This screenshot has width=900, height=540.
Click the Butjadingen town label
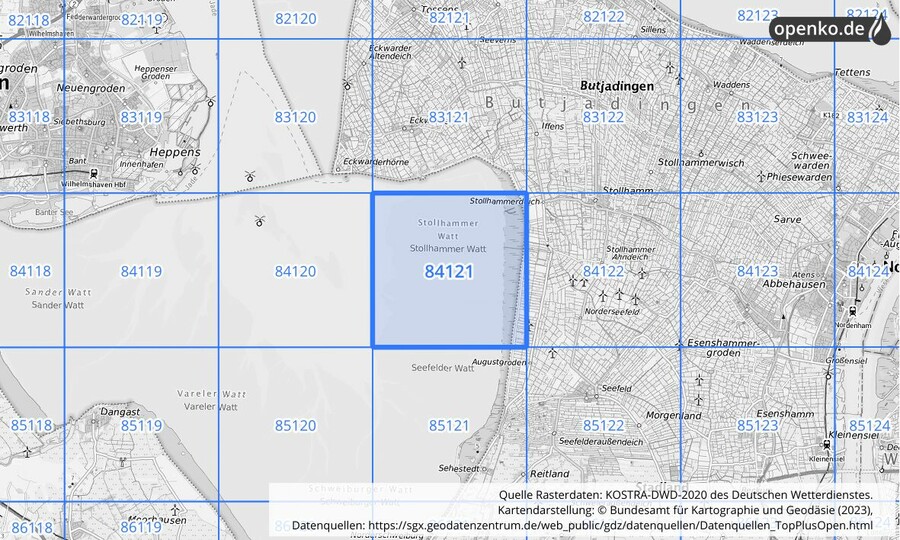[x=616, y=86]
